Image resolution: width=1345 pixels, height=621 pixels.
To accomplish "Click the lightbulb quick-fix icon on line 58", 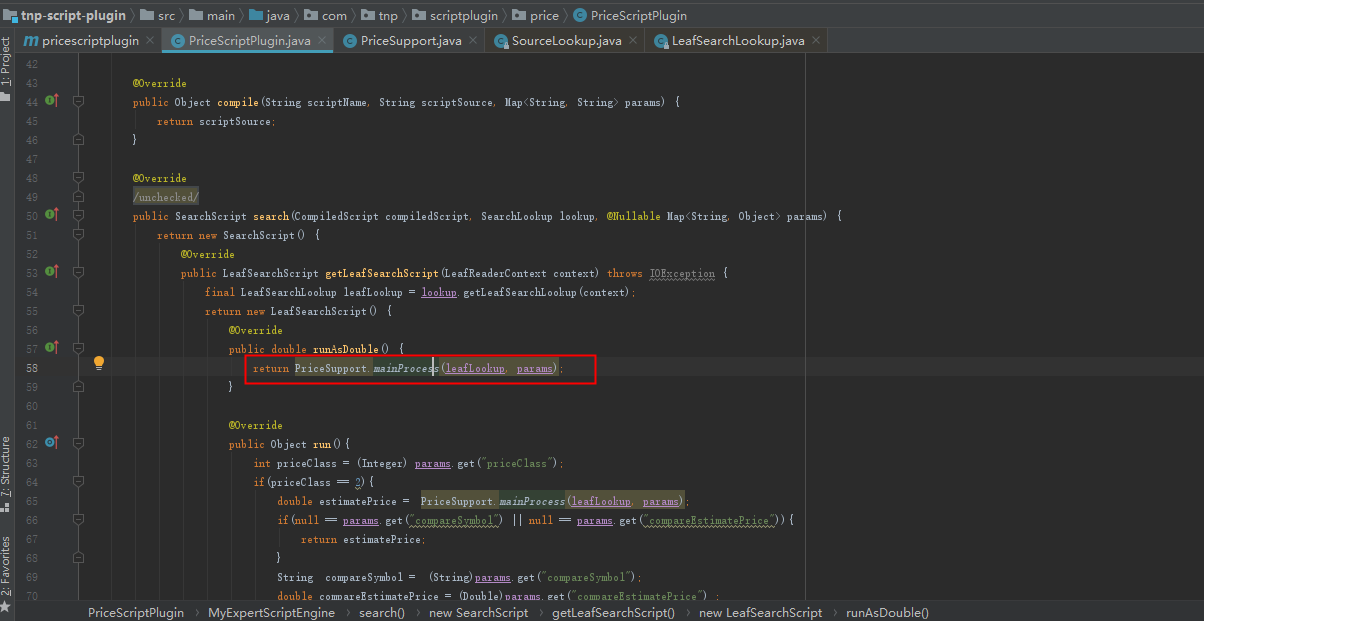I will point(99,363).
